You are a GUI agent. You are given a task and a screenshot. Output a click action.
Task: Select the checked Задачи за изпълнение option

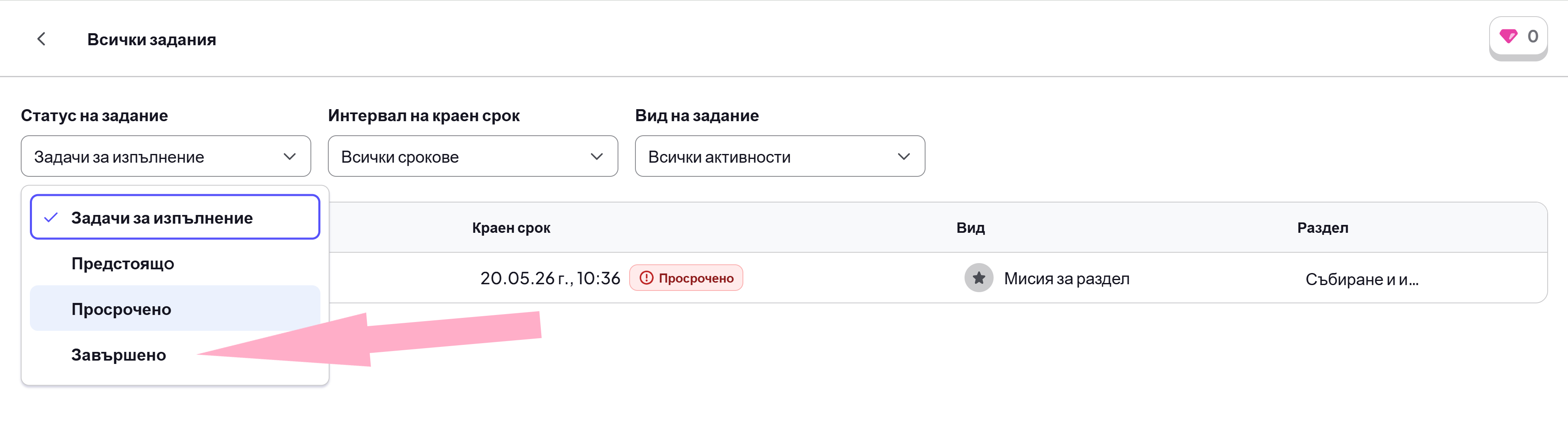(175, 217)
